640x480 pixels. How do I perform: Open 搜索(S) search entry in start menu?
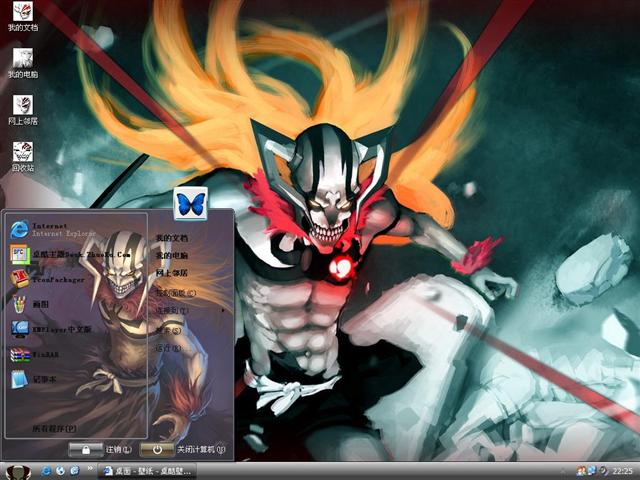click(x=168, y=330)
